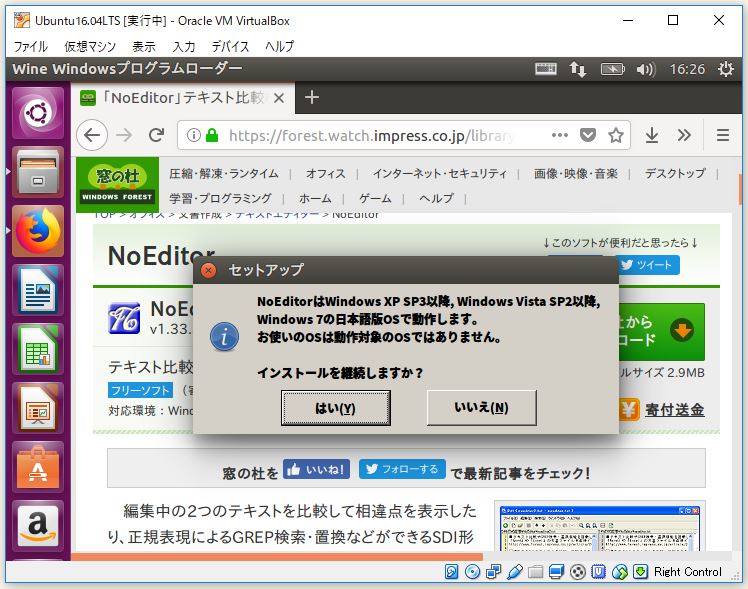Image resolution: width=748 pixels, height=589 pixels.
Task: Open Ubuntu Dash search launcher icon
Action: pyautogui.click(x=38, y=114)
